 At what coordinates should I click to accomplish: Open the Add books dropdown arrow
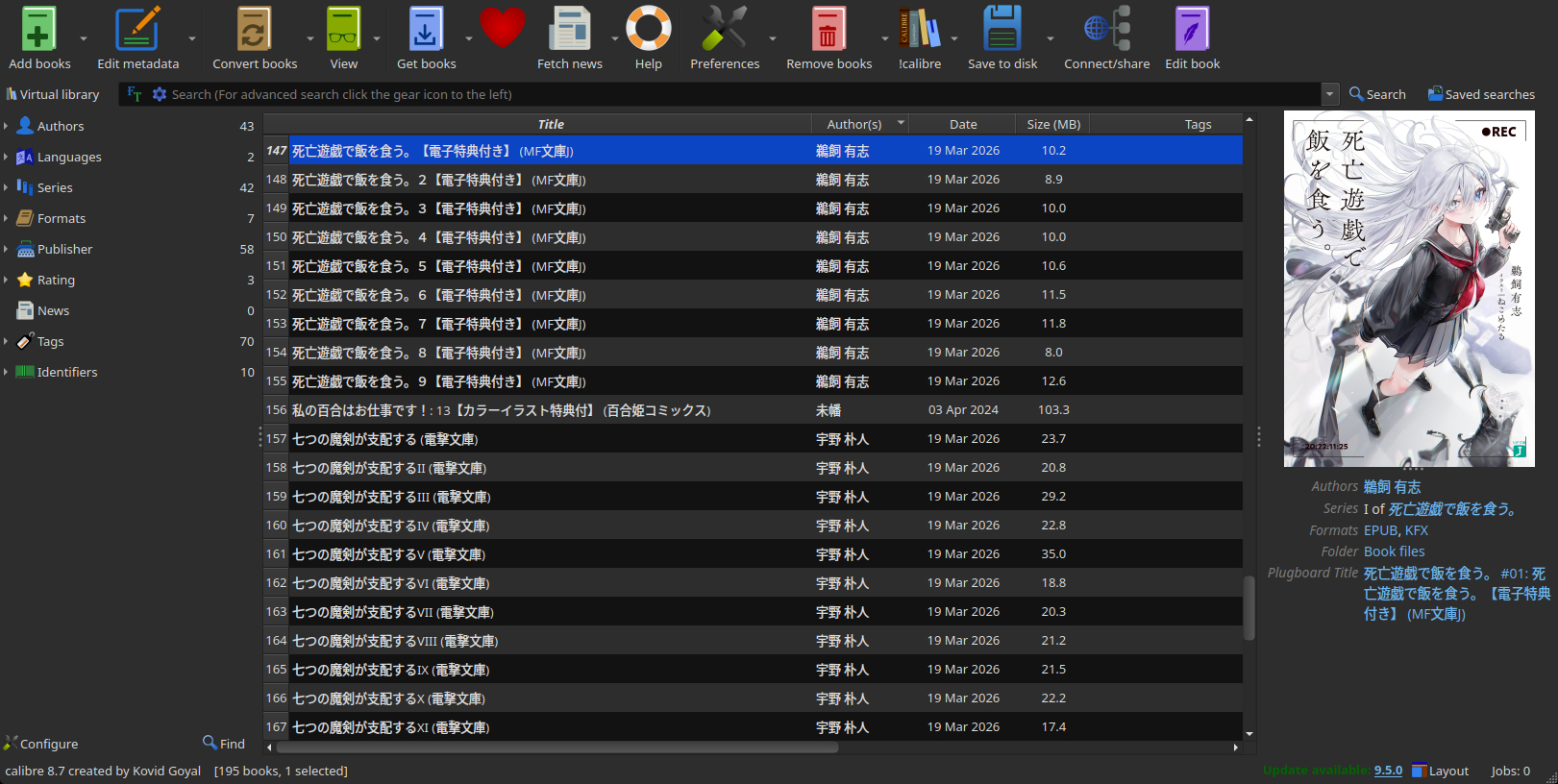(x=84, y=39)
